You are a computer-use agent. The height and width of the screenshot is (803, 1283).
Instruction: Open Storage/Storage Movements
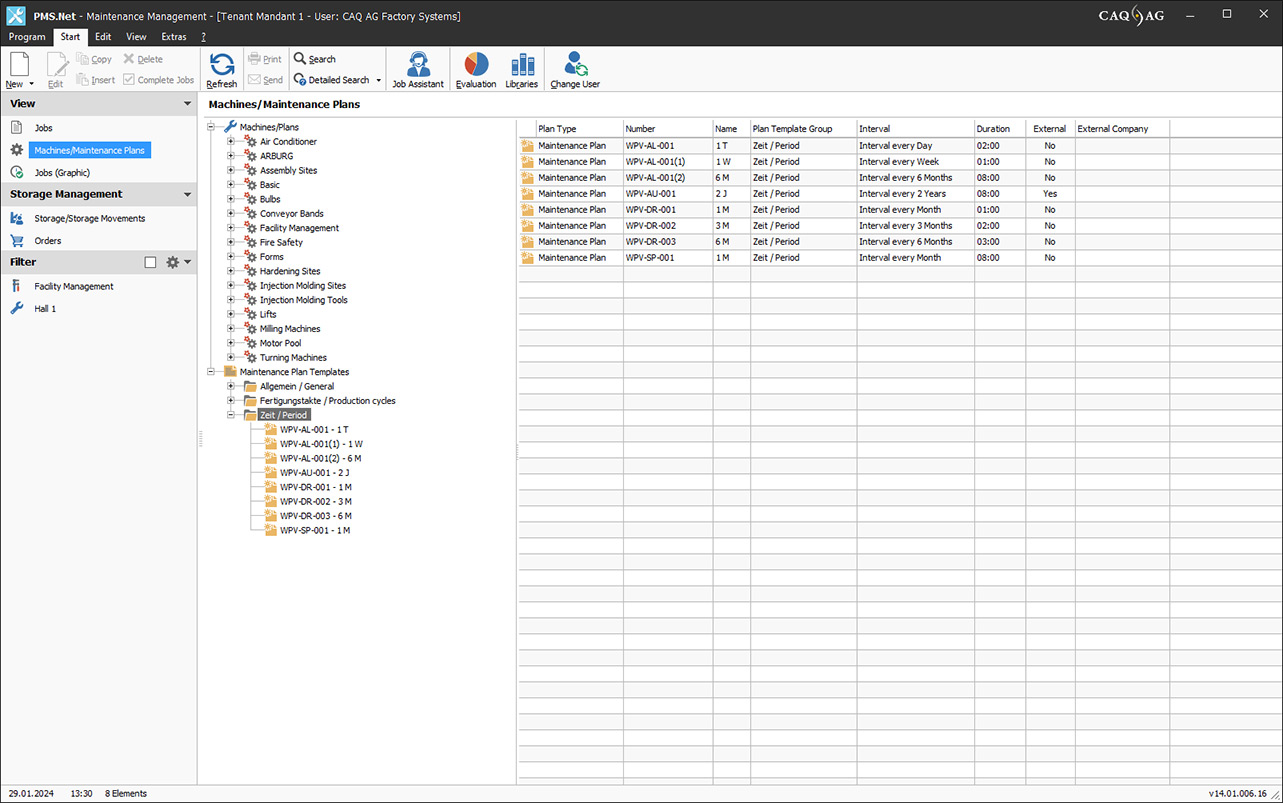pos(89,218)
